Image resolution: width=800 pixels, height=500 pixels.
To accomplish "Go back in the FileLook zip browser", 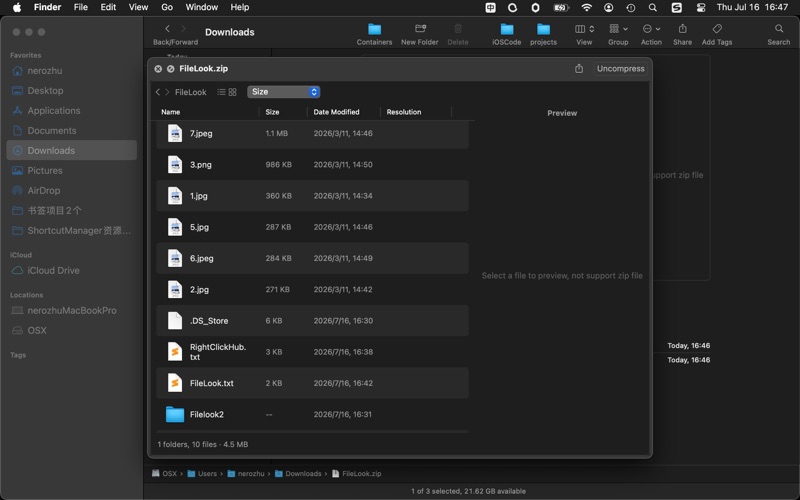I will (x=158, y=92).
